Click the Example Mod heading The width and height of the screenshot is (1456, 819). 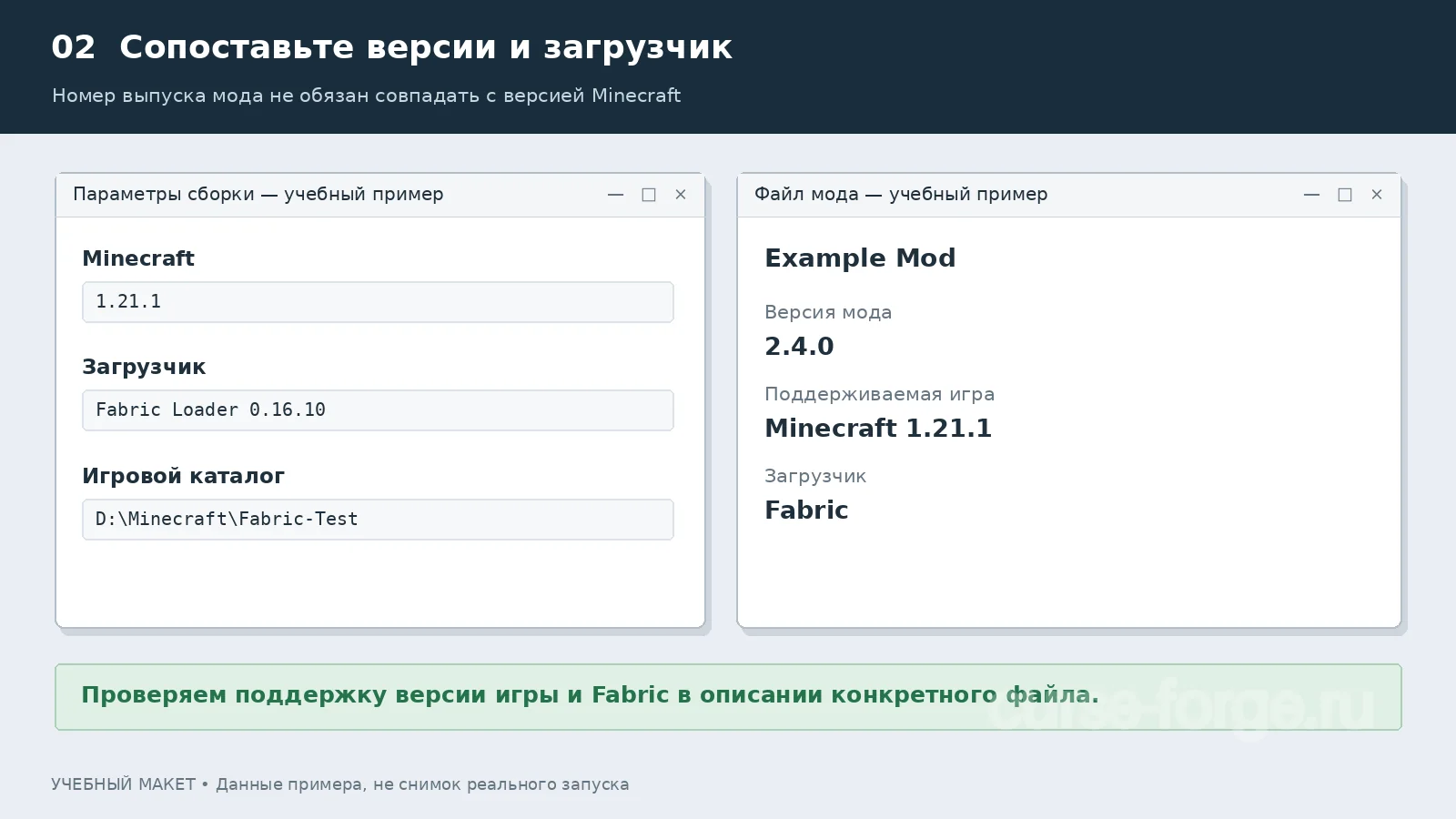860,258
